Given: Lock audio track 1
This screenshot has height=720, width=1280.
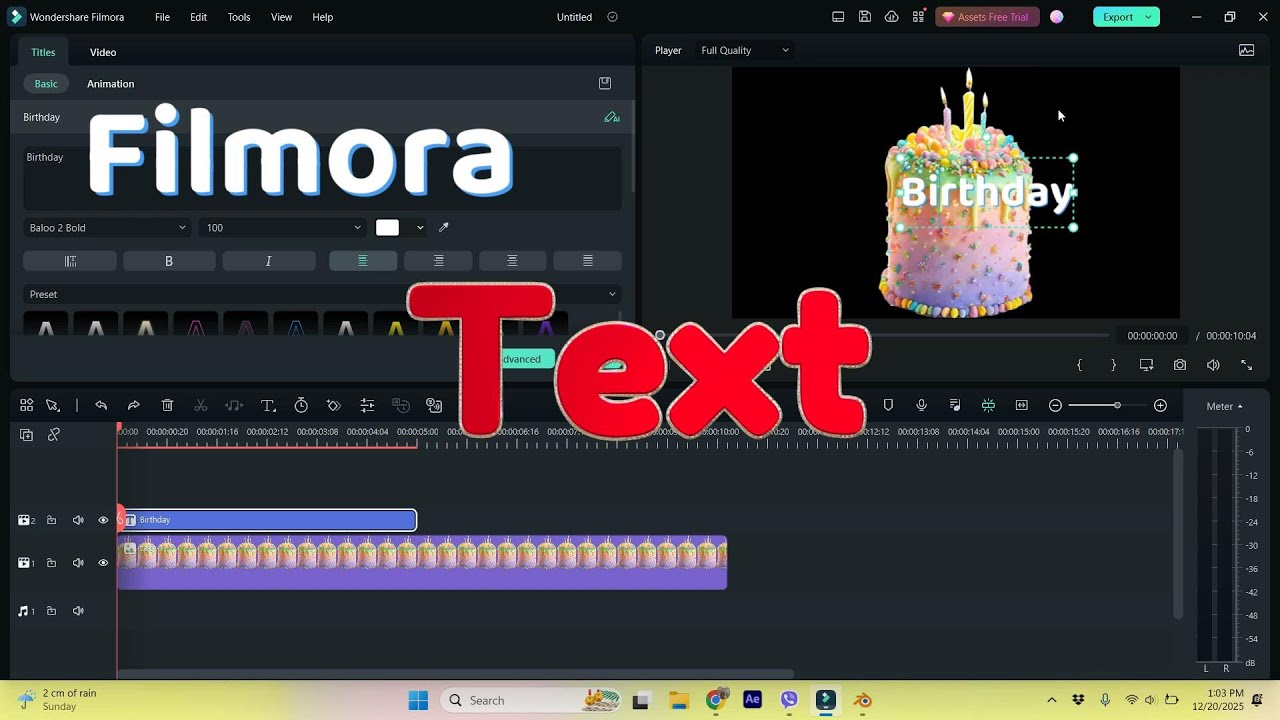Looking at the screenshot, I should tap(51, 611).
